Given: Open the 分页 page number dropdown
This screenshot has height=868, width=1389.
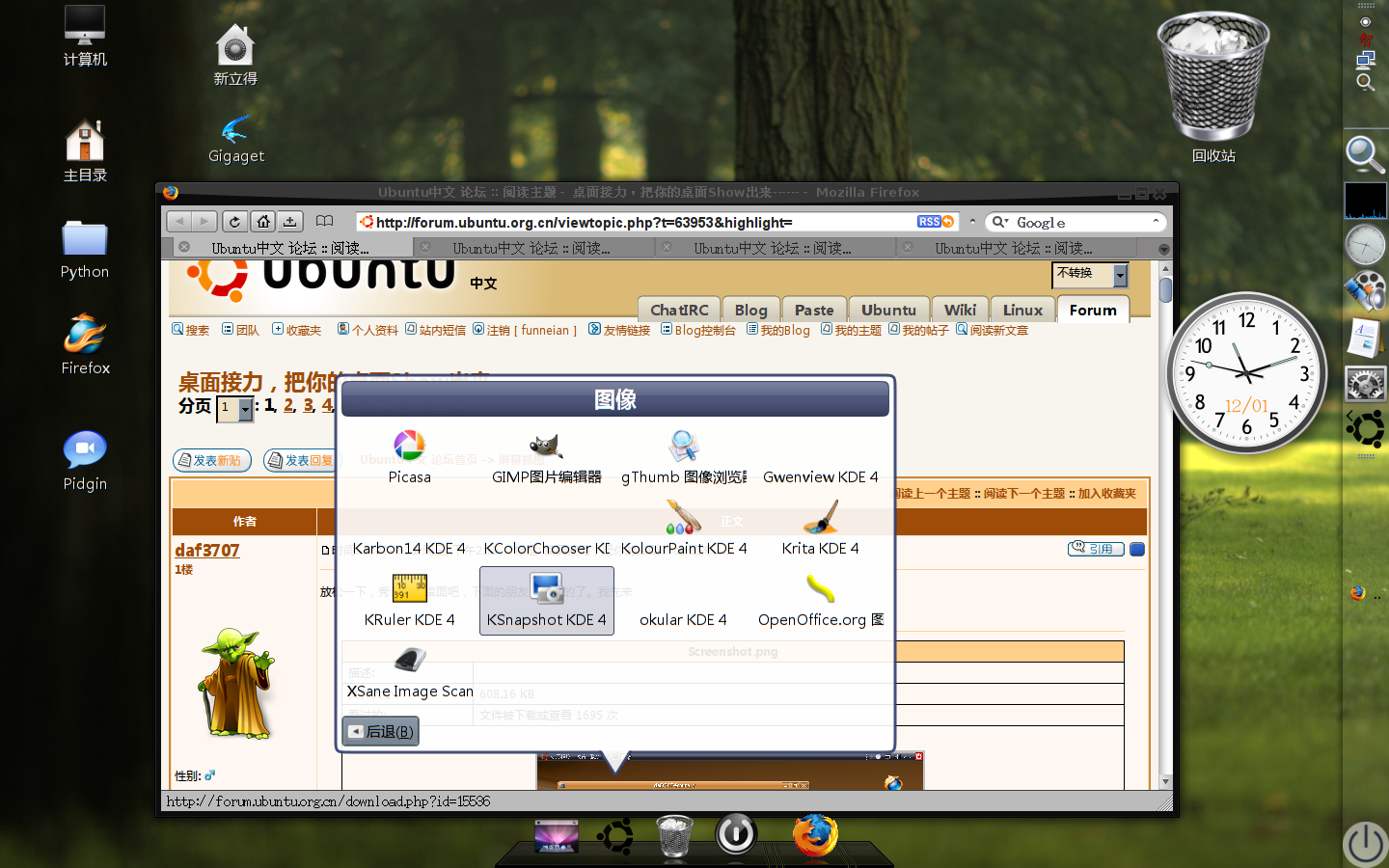Looking at the screenshot, I should (x=235, y=409).
